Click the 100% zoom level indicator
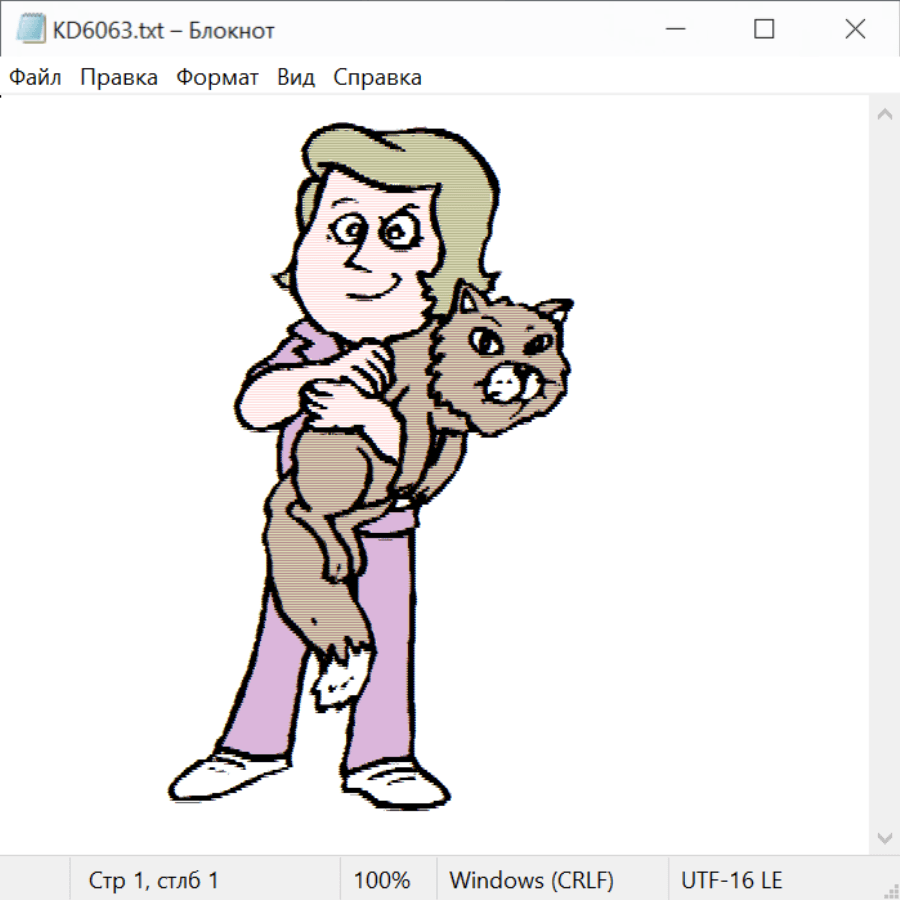Viewport: 900px width, 900px height. (382, 880)
